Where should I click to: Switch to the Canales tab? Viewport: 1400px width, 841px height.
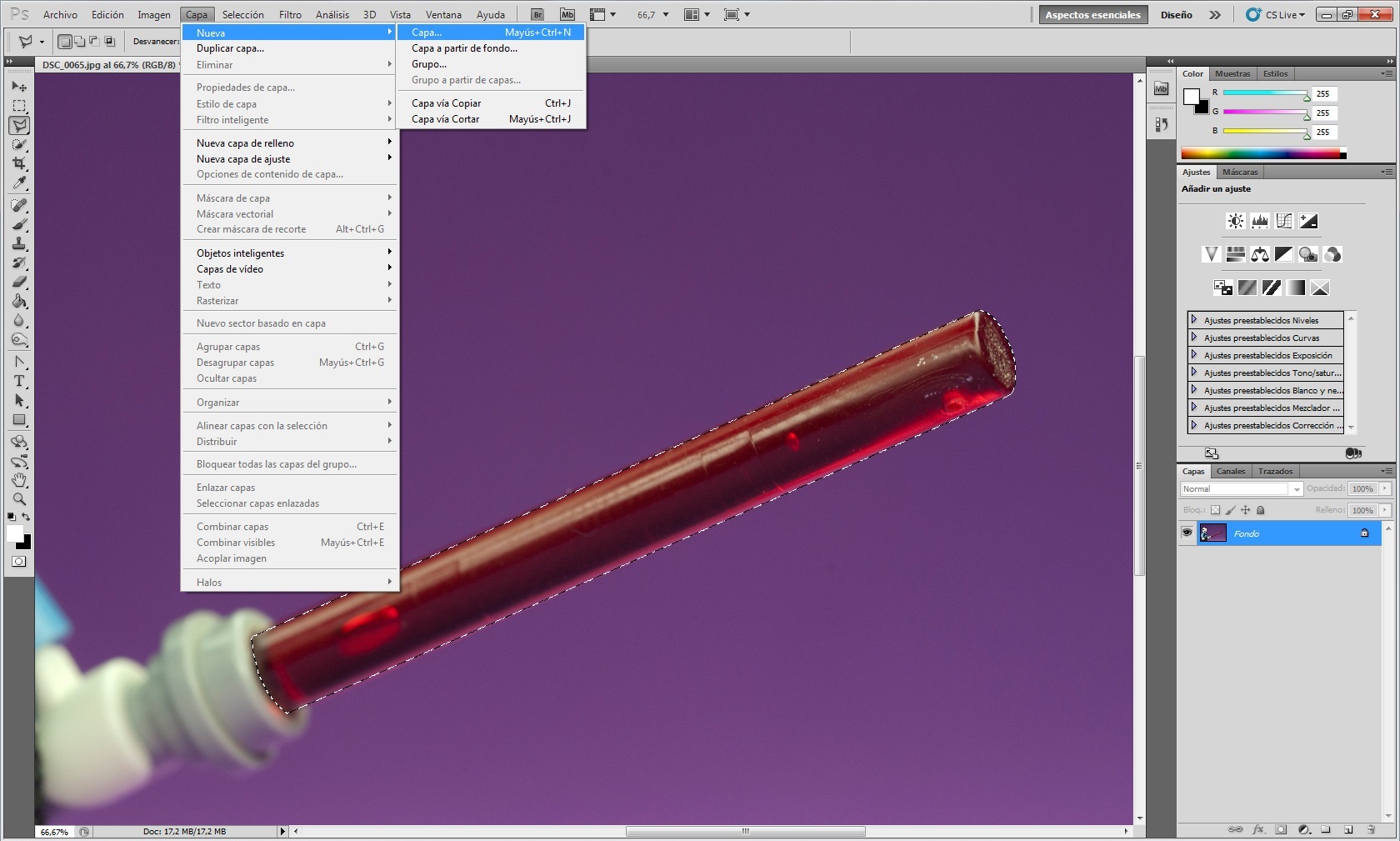(x=1230, y=472)
